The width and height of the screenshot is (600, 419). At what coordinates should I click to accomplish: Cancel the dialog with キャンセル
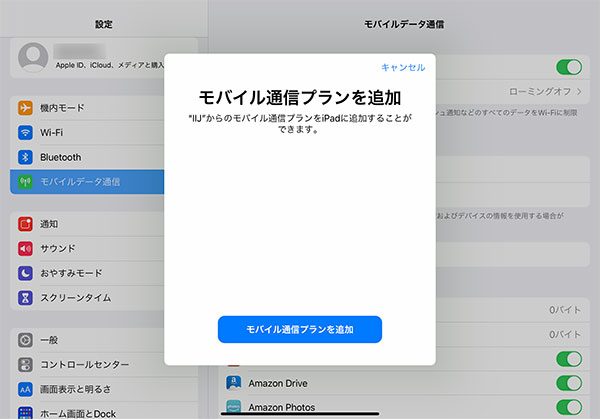click(x=403, y=68)
